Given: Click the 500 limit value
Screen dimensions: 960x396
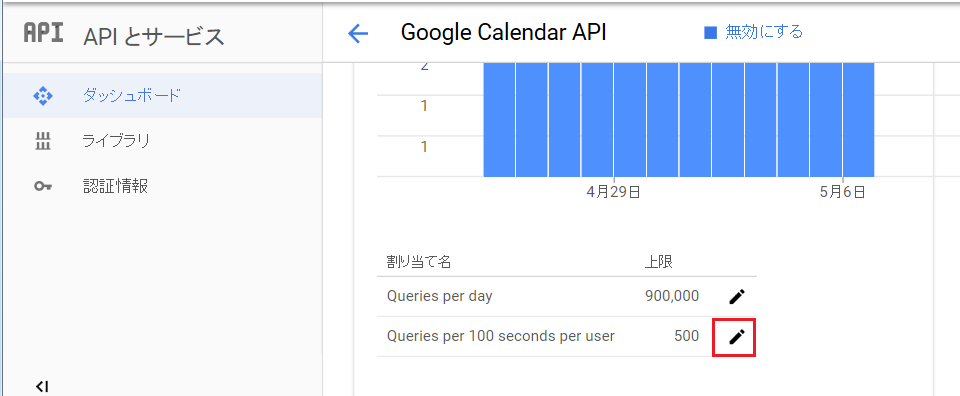Looking at the screenshot, I should tap(686, 336).
